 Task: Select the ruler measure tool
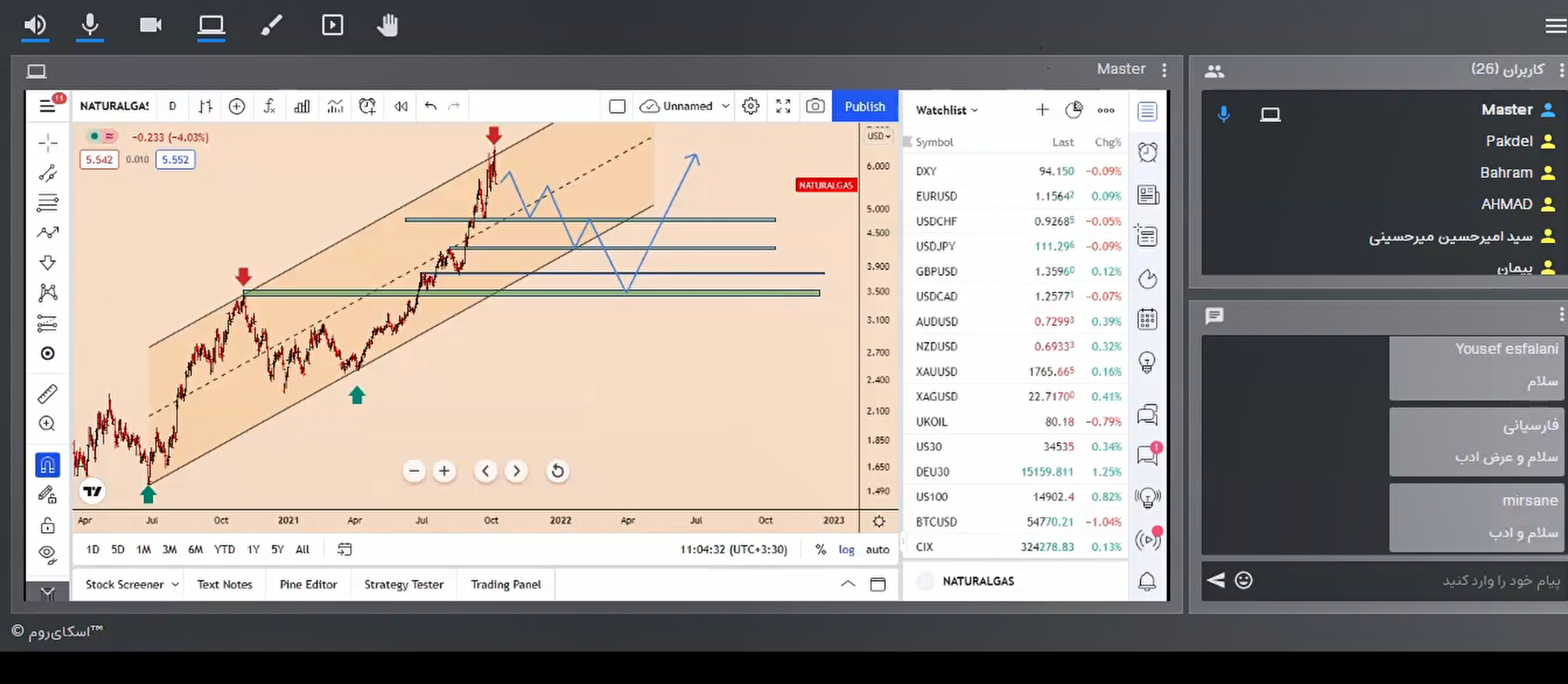tap(48, 394)
